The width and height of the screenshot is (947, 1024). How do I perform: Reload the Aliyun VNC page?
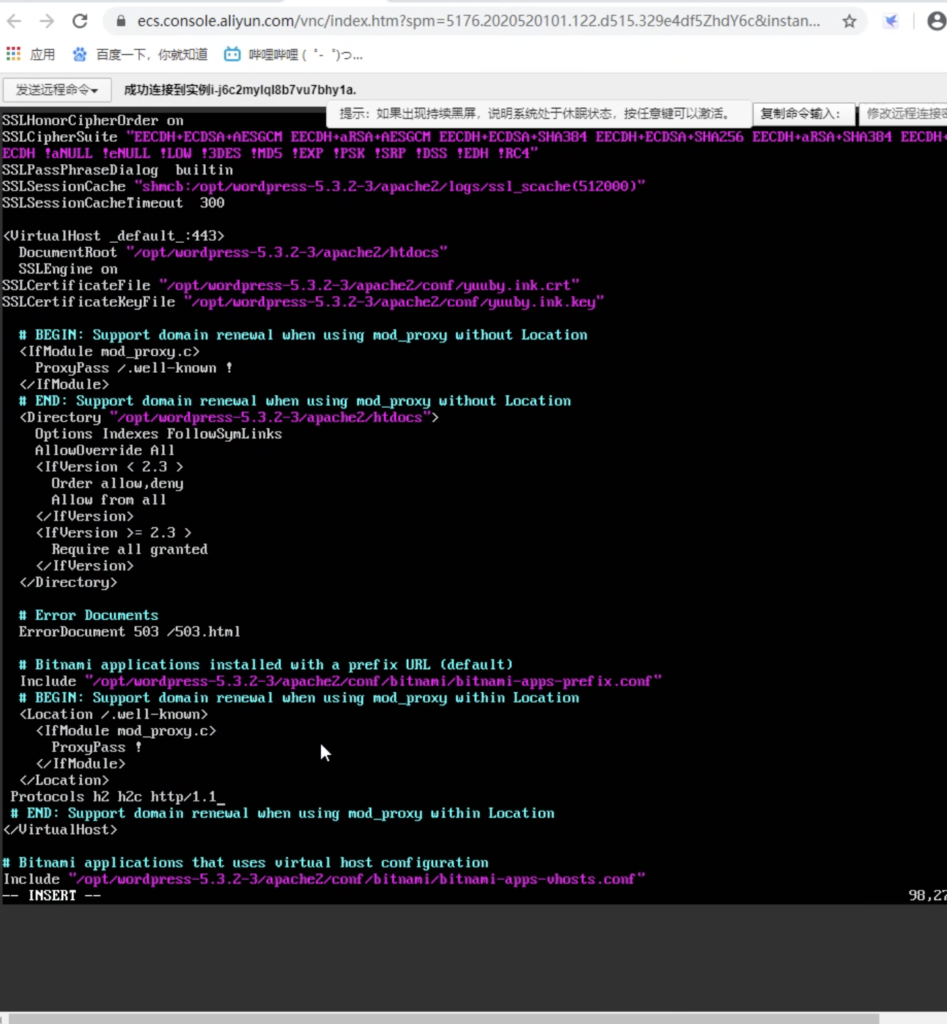pyautogui.click(x=80, y=21)
